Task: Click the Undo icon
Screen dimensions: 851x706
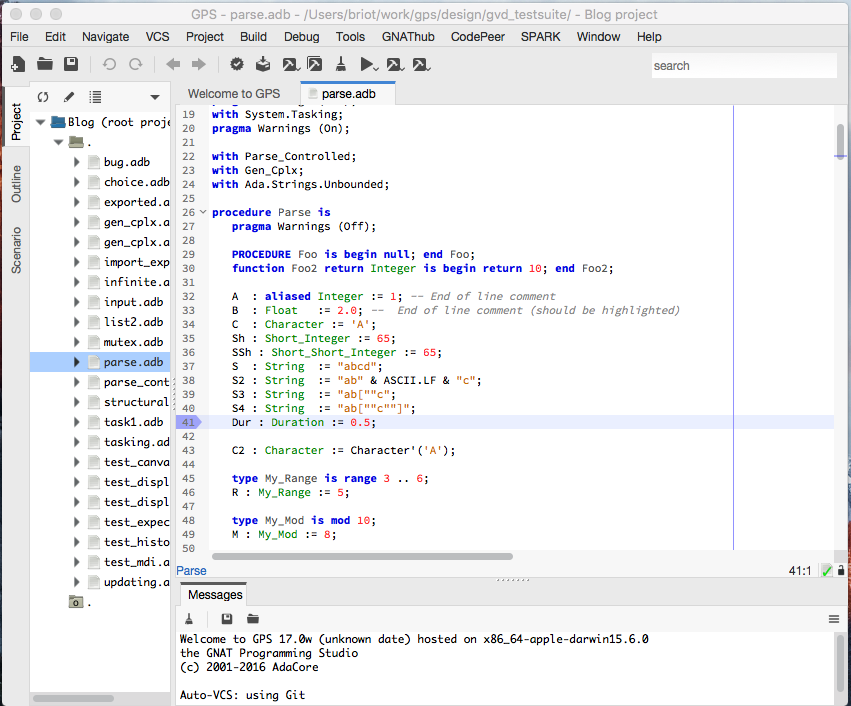Action: pyautogui.click(x=109, y=63)
